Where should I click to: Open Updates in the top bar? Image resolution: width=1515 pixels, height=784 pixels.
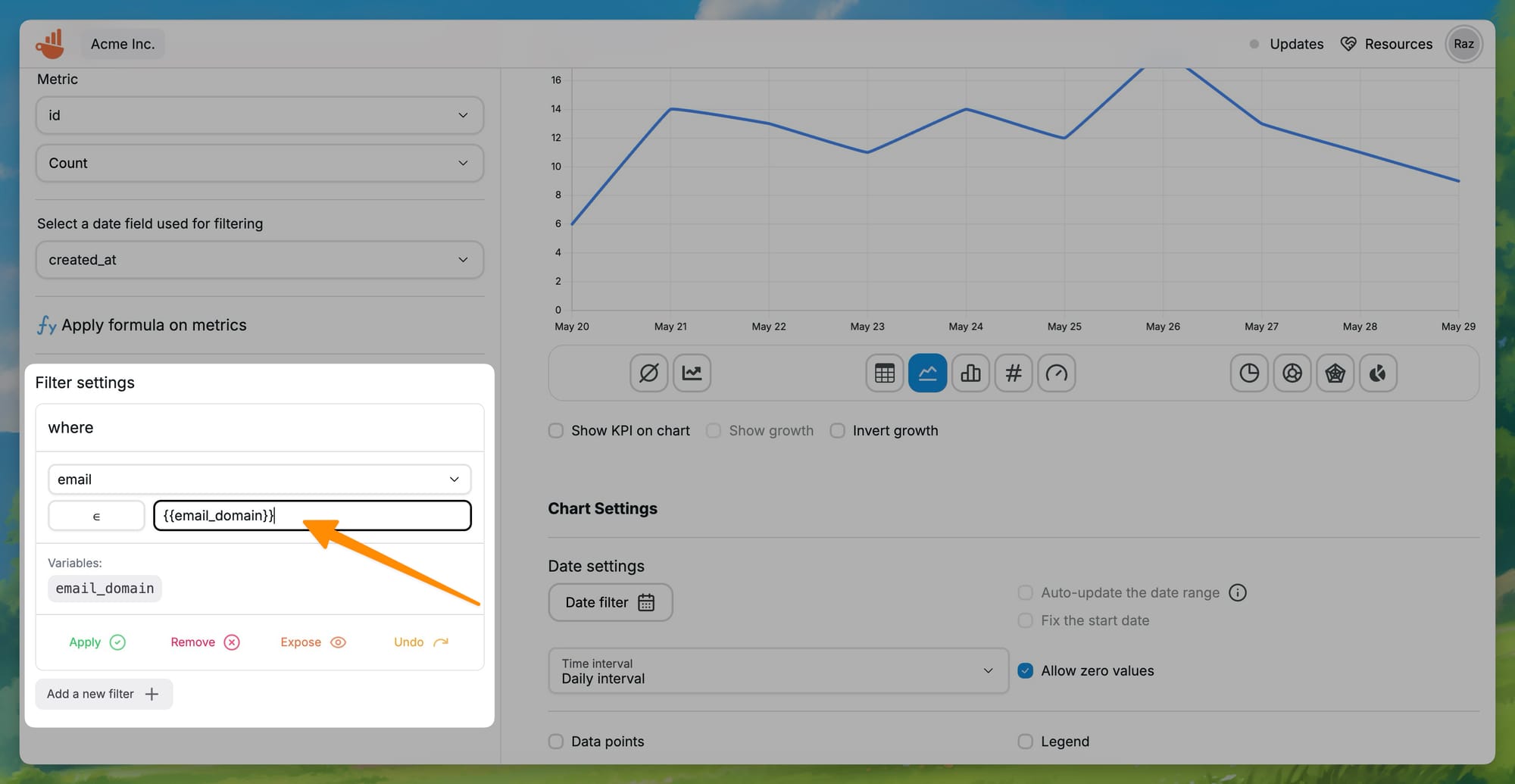point(1295,44)
